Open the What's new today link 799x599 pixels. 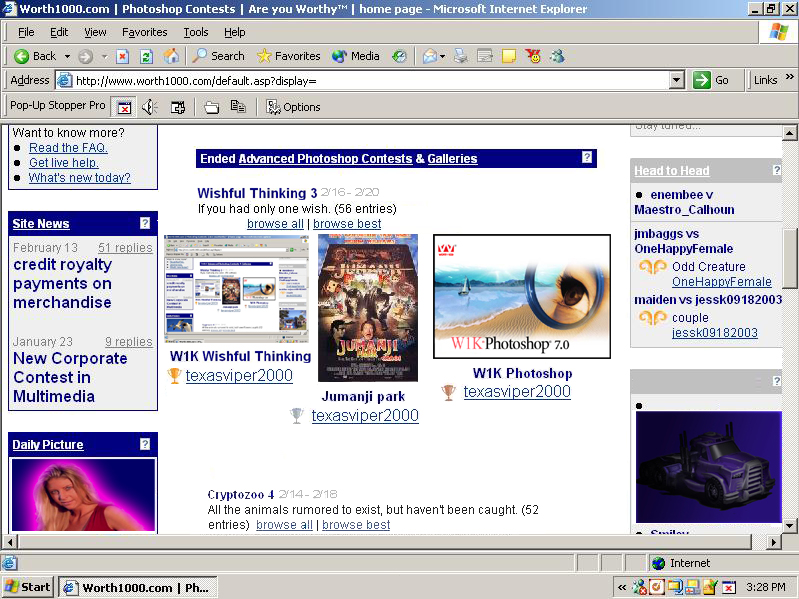(x=79, y=178)
